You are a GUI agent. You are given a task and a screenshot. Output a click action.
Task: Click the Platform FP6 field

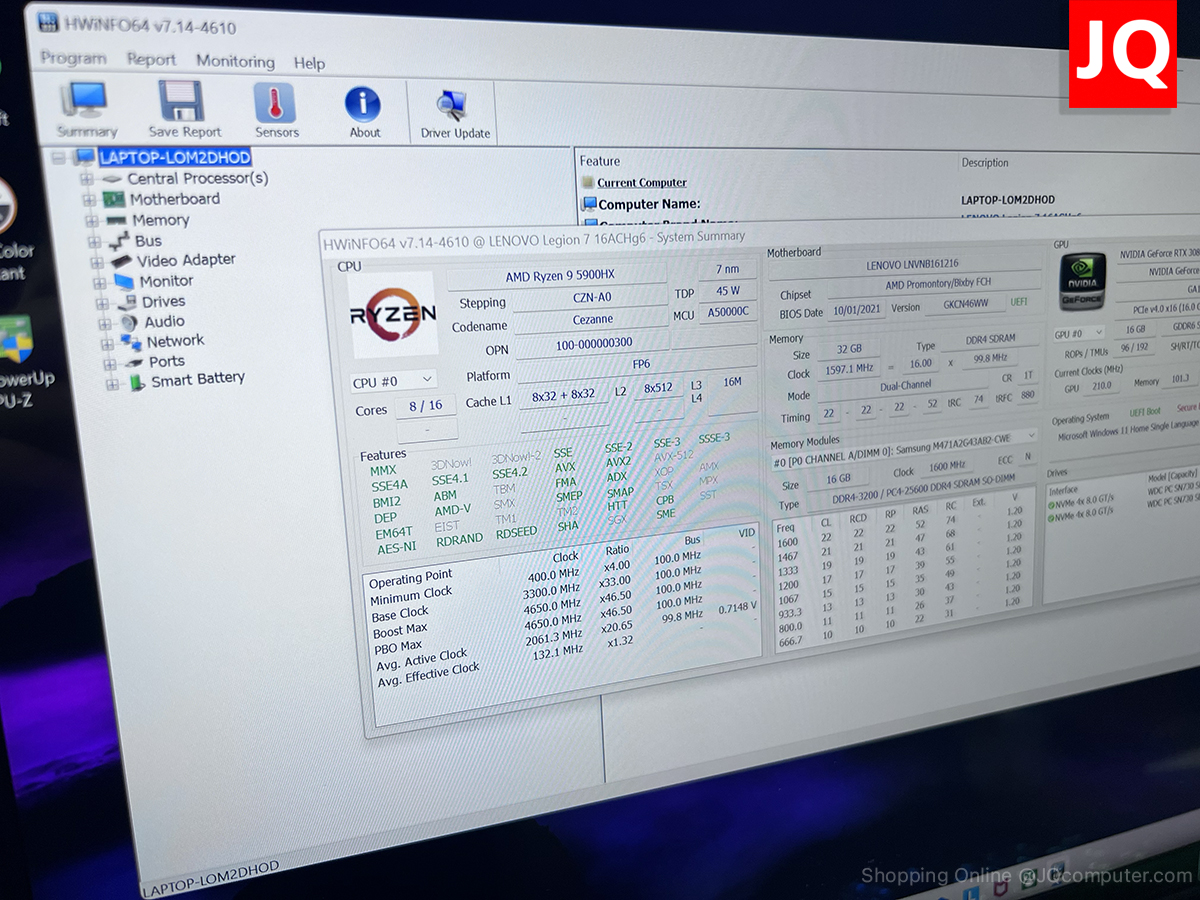(x=641, y=364)
